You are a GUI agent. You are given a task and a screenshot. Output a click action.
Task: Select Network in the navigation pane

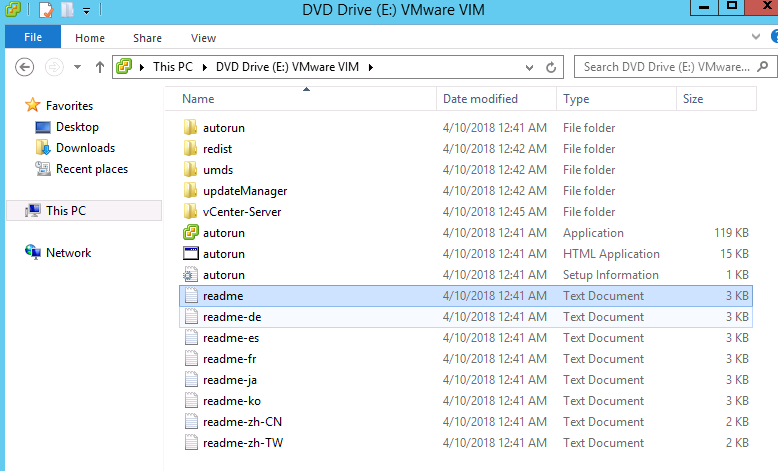[x=68, y=253]
